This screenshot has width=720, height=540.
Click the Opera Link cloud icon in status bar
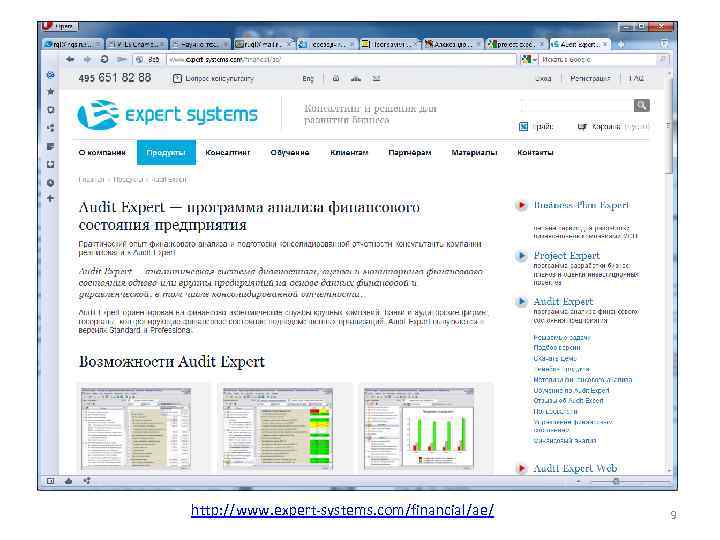pos(68,481)
